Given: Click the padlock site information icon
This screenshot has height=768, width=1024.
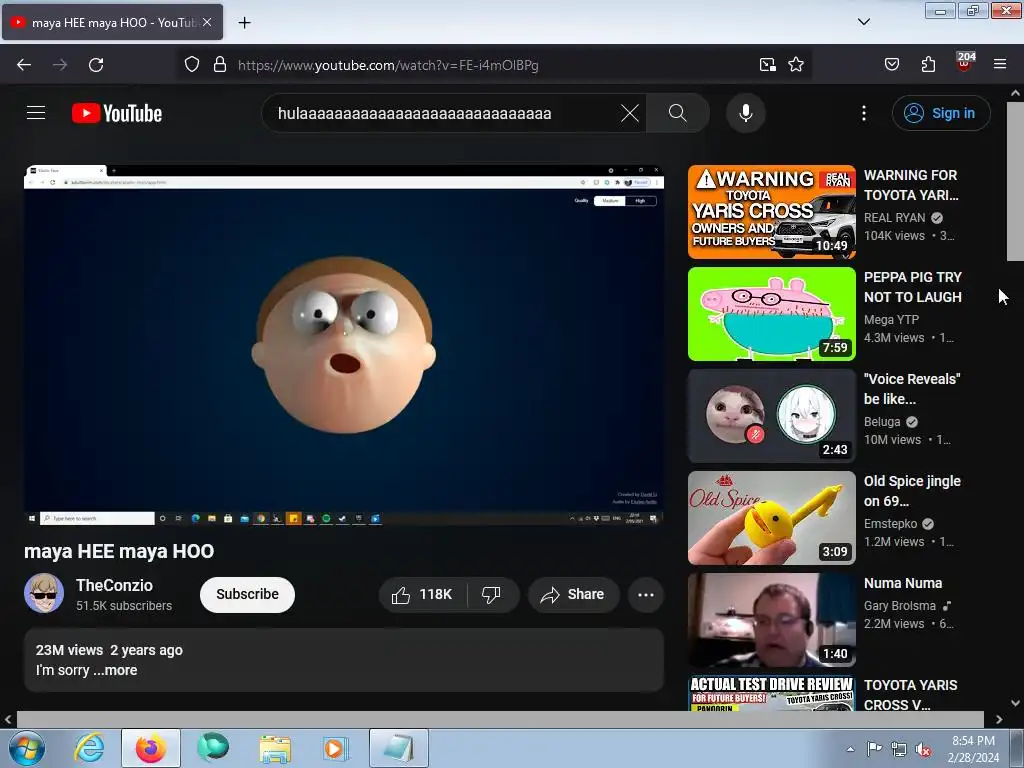Looking at the screenshot, I should 220,65.
